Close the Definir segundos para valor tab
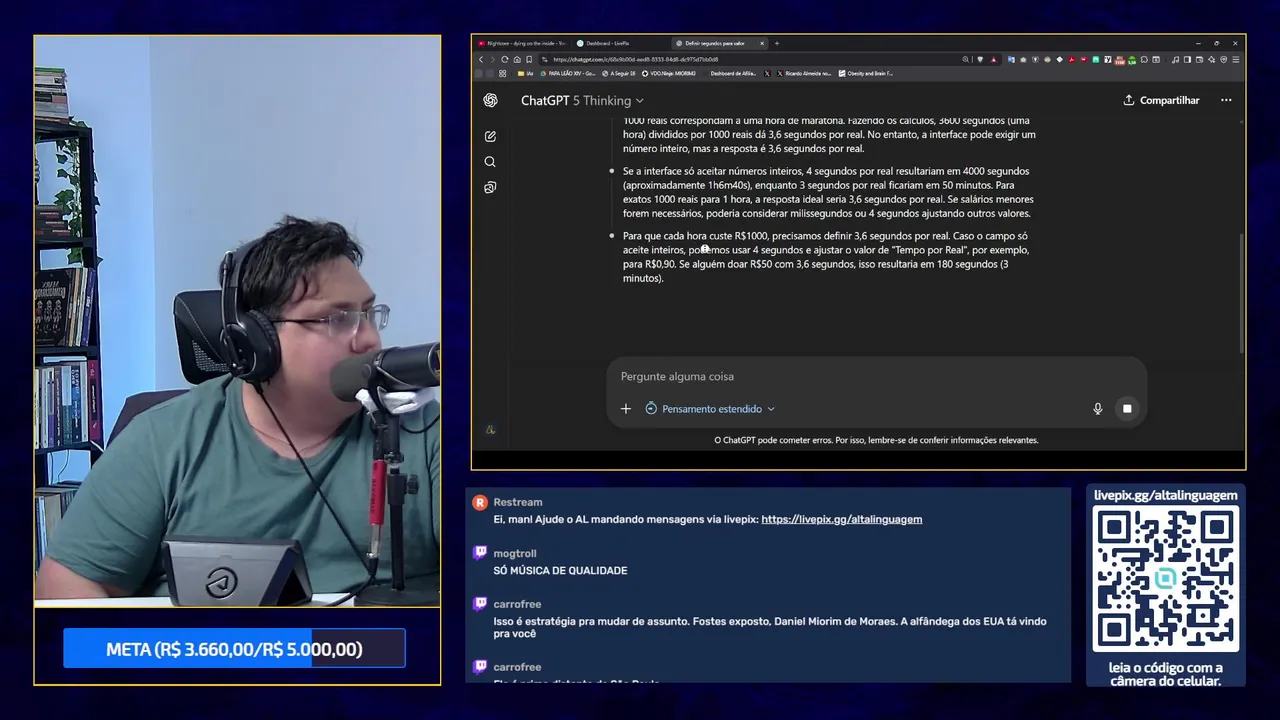Viewport: 1280px width, 720px height. click(x=762, y=43)
